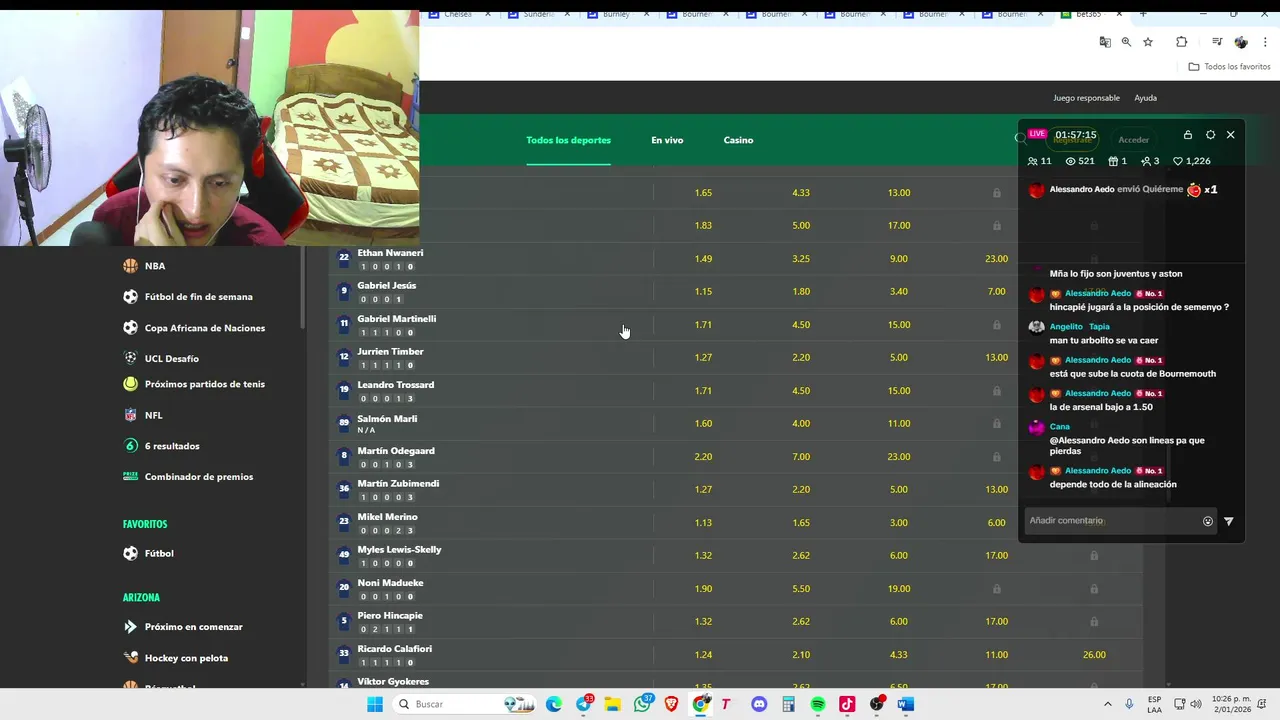Viewport: 1280px width, 720px height.
Task: Select Noni Madueke odds 19.00
Action: 899,589
